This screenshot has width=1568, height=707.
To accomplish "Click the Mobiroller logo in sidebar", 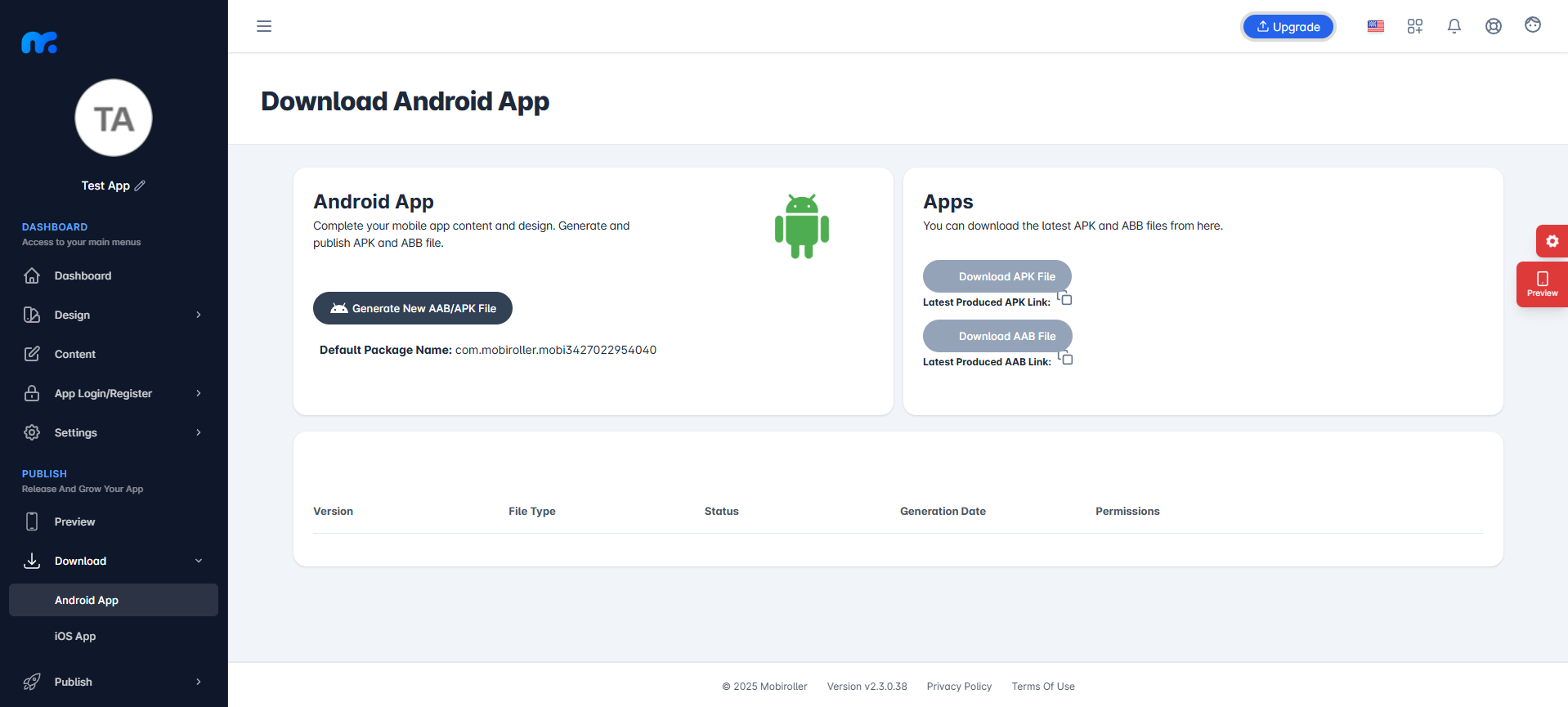I will (x=39, y=43).
